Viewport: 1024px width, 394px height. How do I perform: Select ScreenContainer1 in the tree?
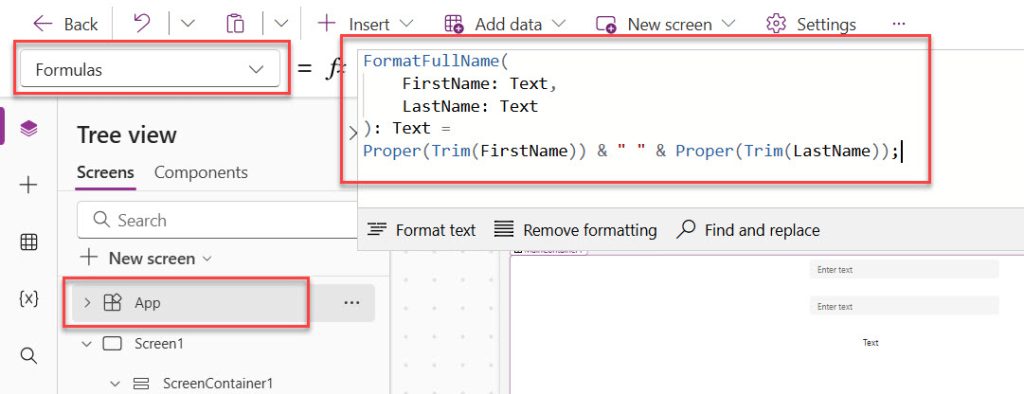pyautogui.click(x=217, y=384)
